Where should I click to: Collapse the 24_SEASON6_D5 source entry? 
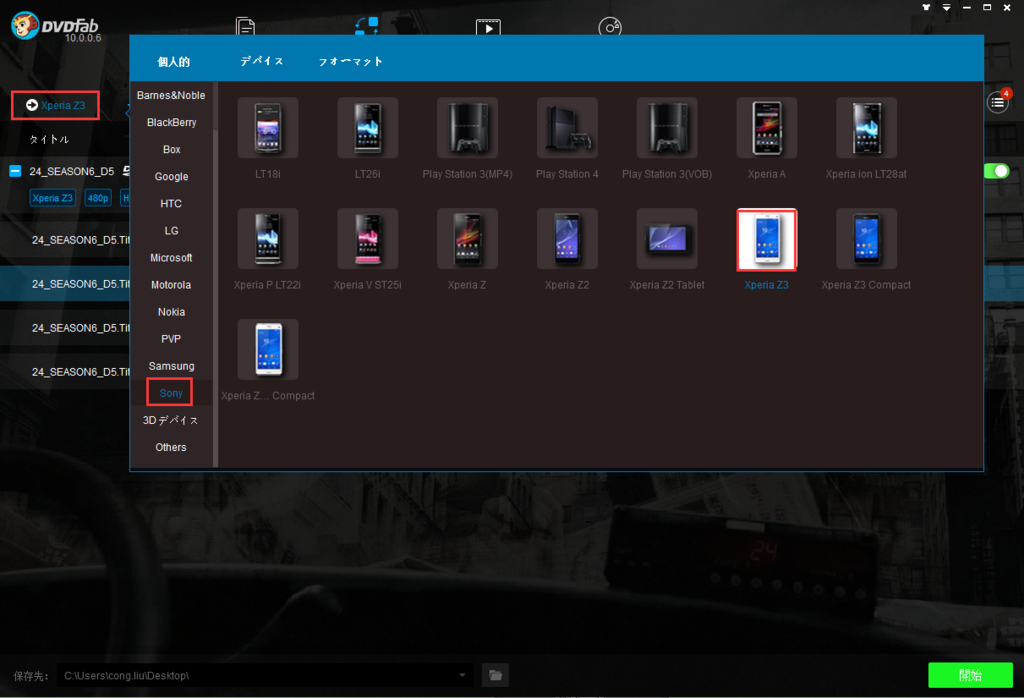pos(15,171)
